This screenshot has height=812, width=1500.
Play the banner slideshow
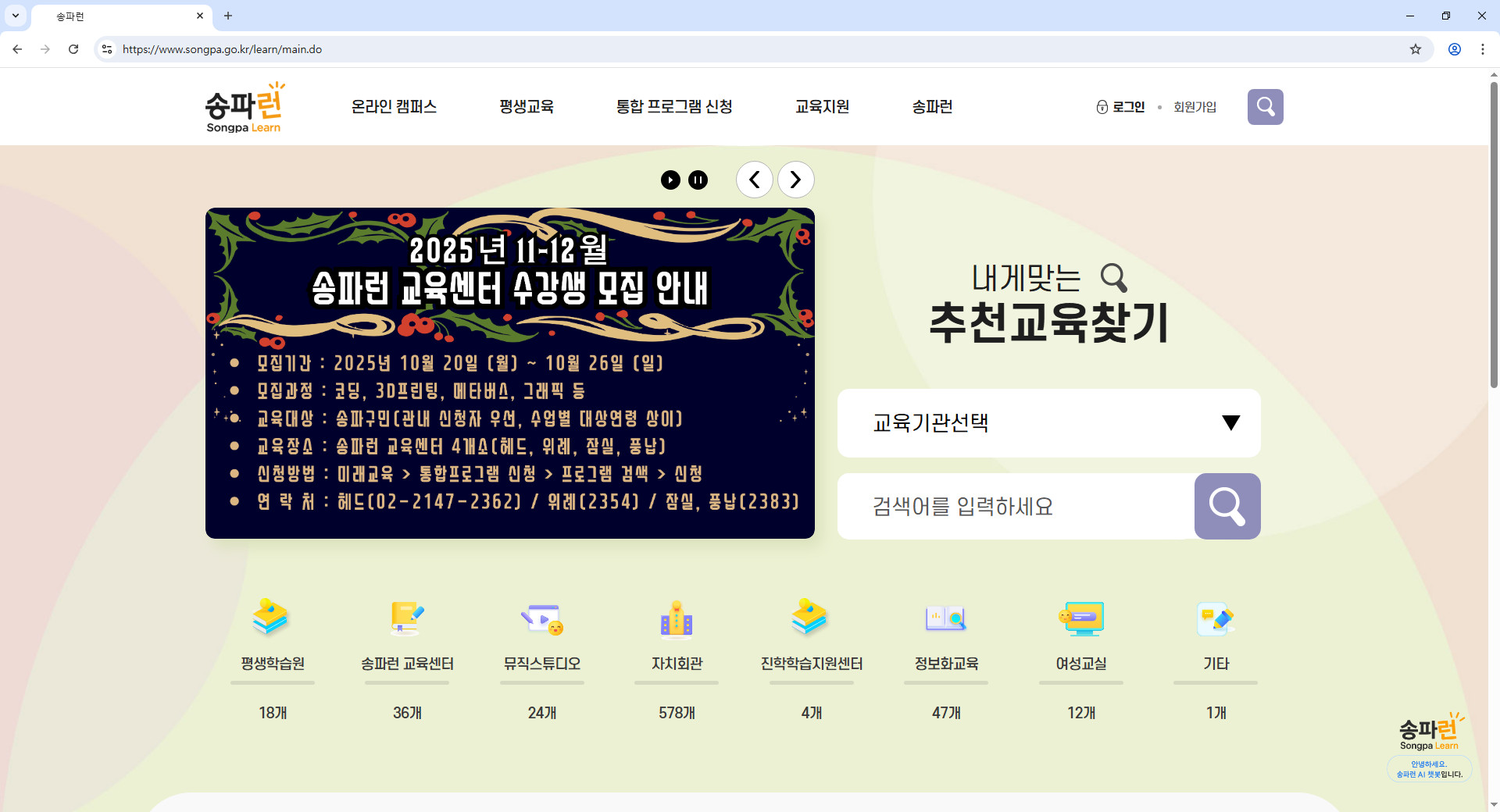(670, 180)
